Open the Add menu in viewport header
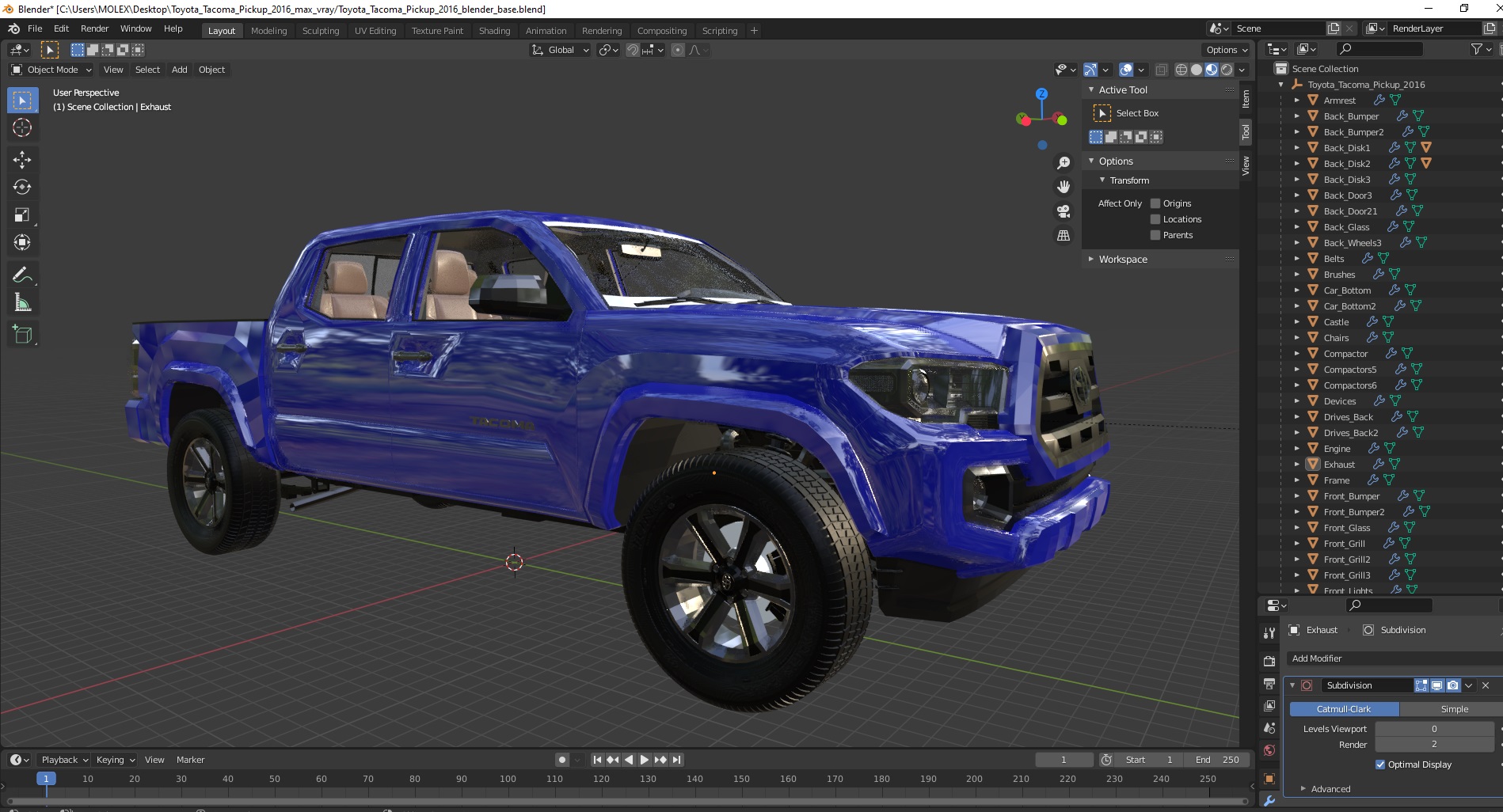 180,70
